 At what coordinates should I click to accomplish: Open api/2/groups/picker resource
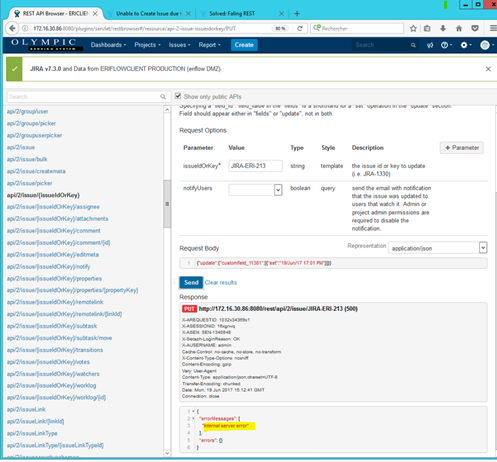[x=31, y=123]
